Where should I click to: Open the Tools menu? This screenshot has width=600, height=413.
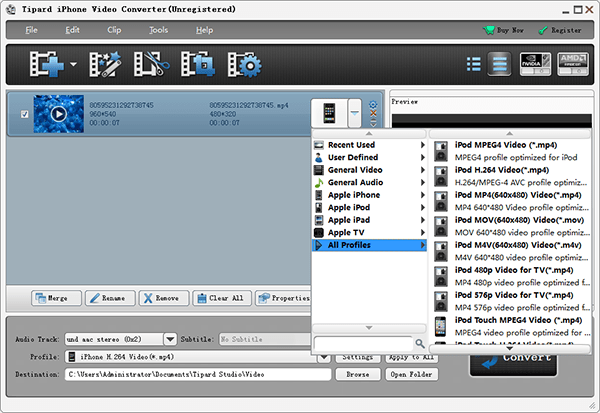click(x=159, y=30)
